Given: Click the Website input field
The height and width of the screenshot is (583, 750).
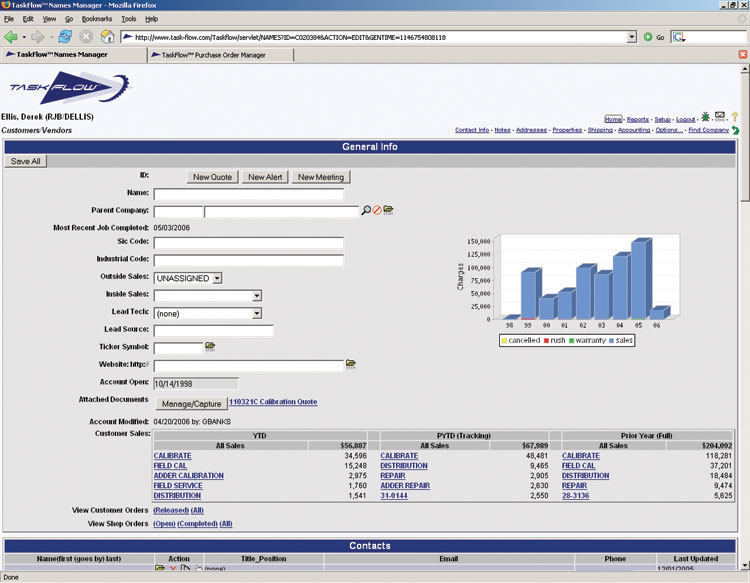Looking at the screenshot, I should click(249, 366).
